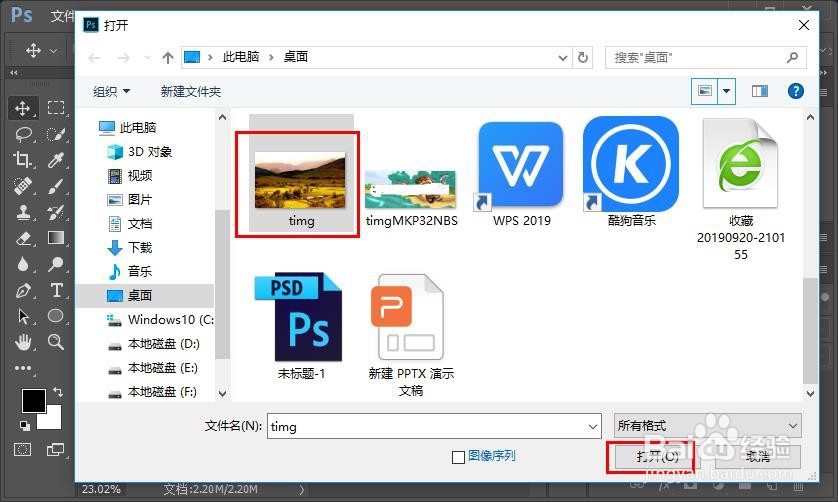Image resolution: width=838 pixels, height=502 pixels.
Task: Reset default foreground and background colors
Action: tap(25, 426)
